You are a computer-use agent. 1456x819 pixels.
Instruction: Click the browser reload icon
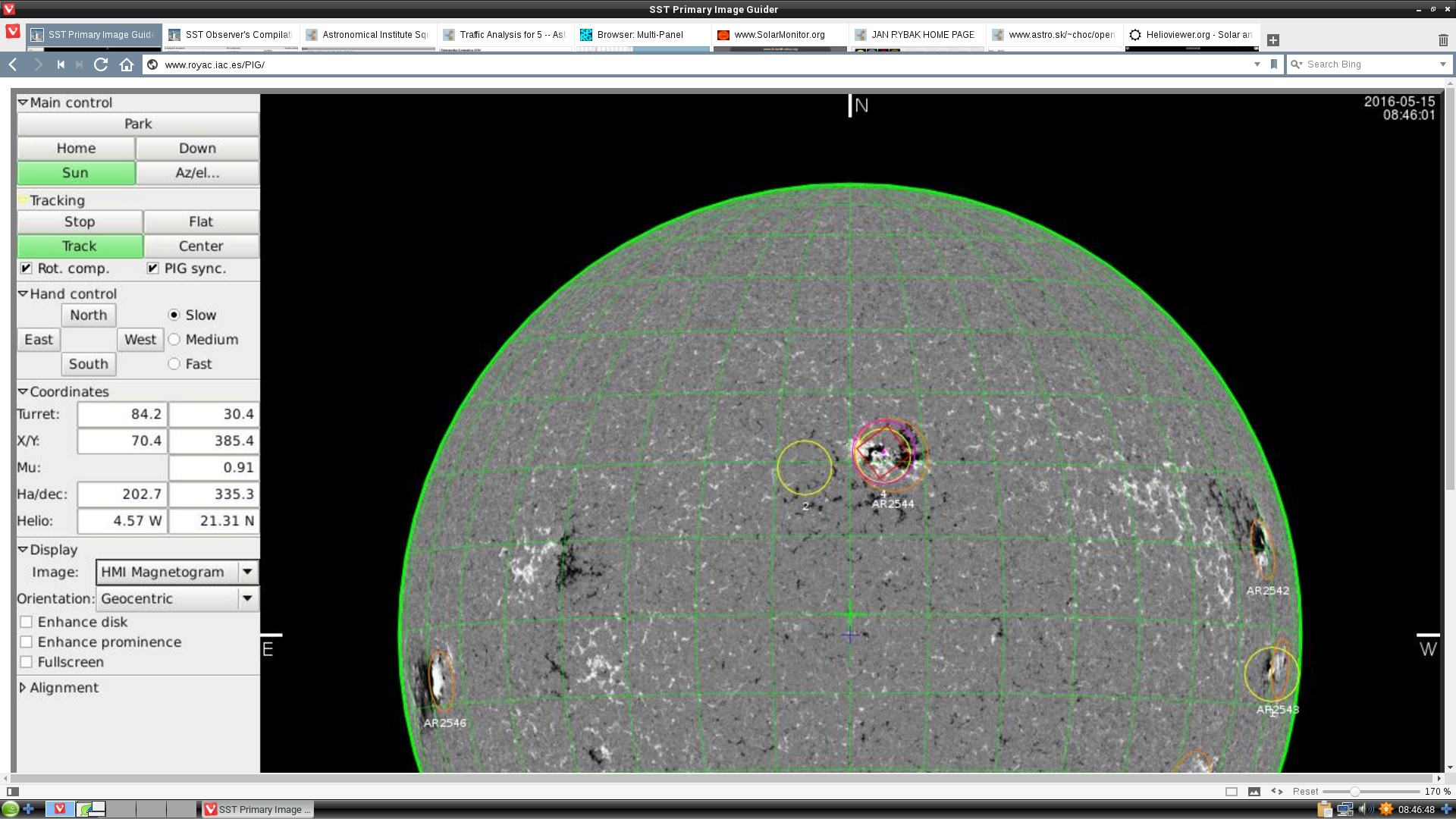tap(100, 64)
